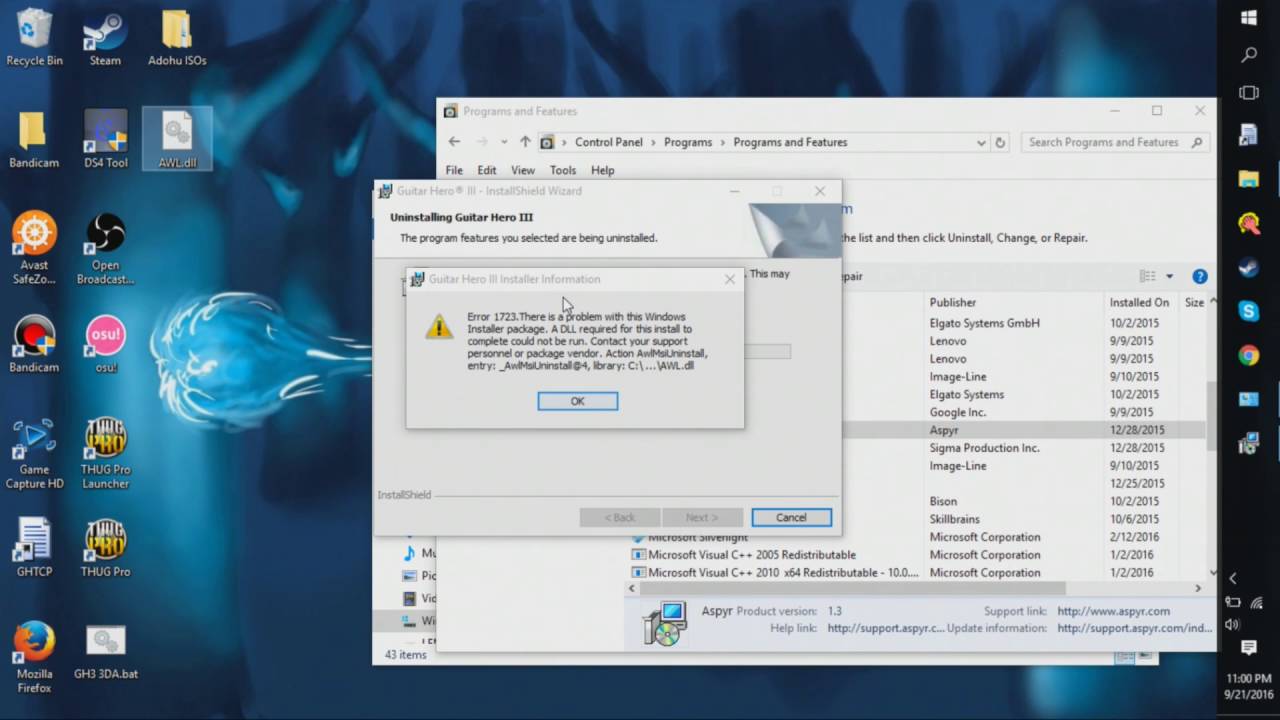The width and height of the screenshot is (1280, 720).
Task: Click the Chrome icon on the taskbar
Action: [1249, 355]
